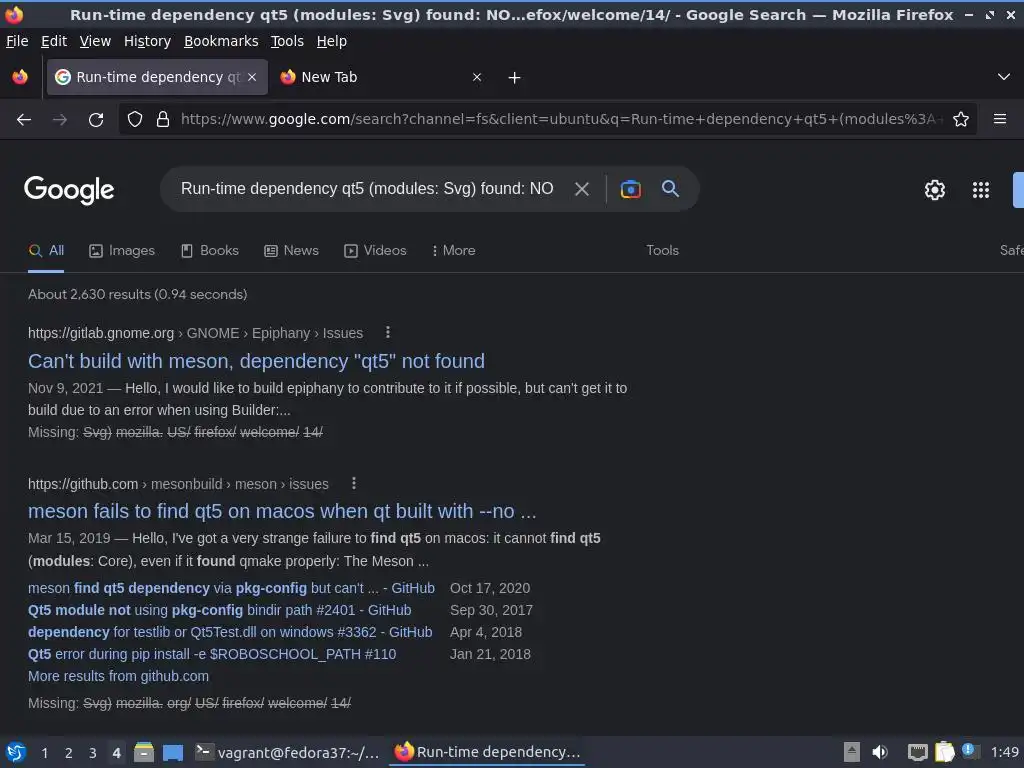Screen dimensions: 1024x768
Task: Show desktop taskbar icon
Action: [172, 753]
